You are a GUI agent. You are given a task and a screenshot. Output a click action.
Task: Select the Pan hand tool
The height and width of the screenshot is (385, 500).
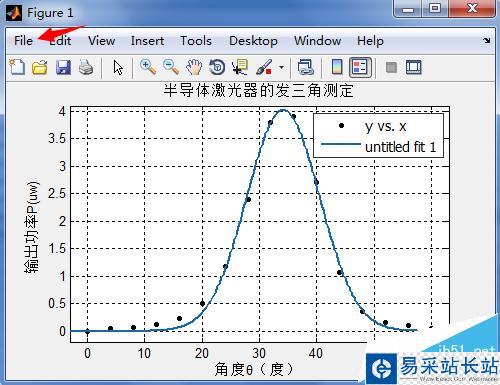coord(194,67)
